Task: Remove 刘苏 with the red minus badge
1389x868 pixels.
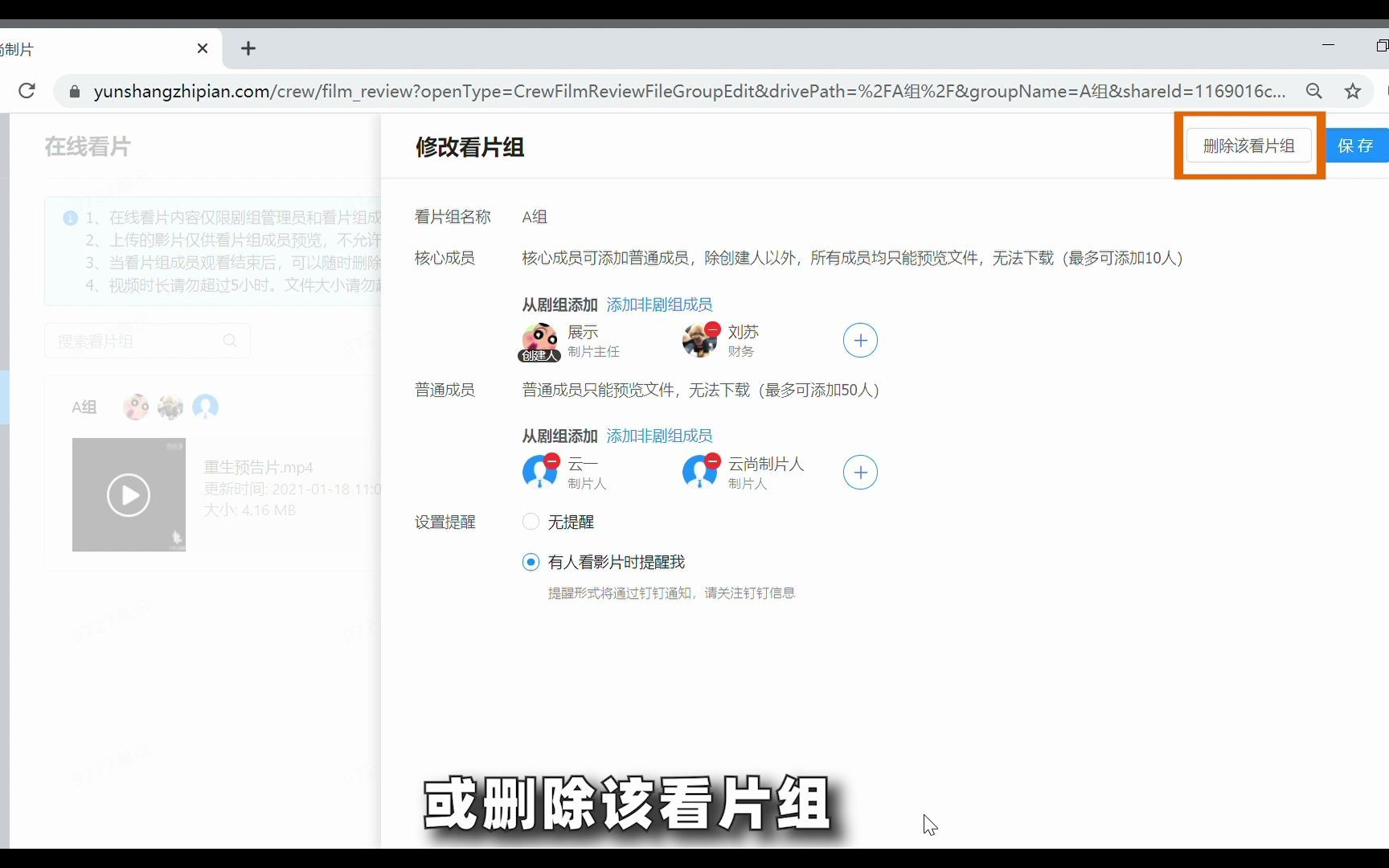Action: (x=712, y=330)
